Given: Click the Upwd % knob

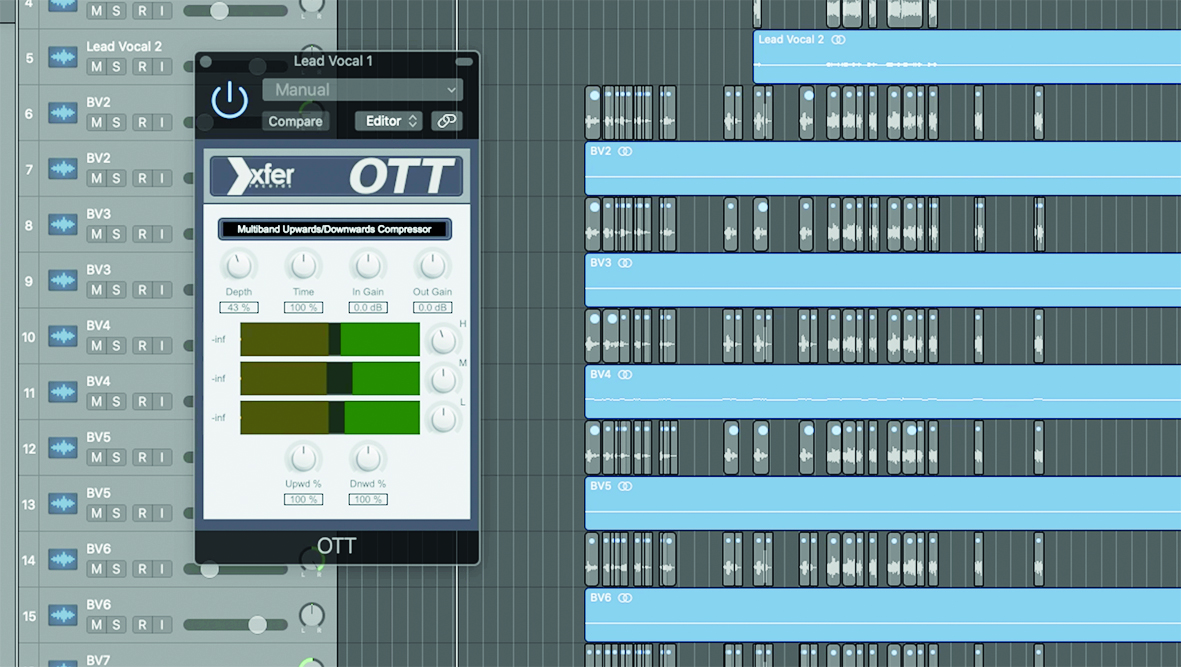Looking at the screenshot, I should point(304,458).
